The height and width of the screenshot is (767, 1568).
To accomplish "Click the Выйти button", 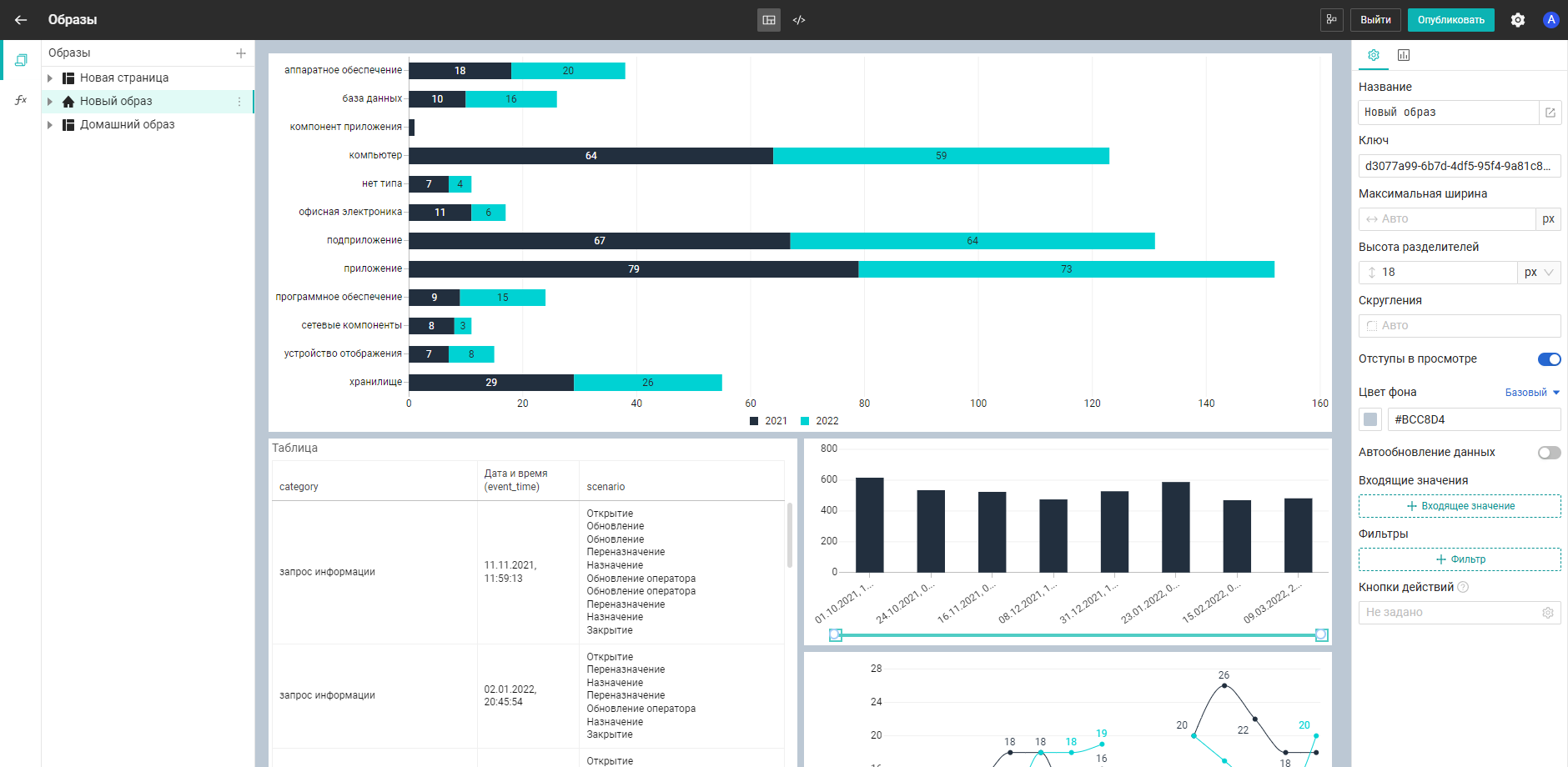I will point(1375,20).
